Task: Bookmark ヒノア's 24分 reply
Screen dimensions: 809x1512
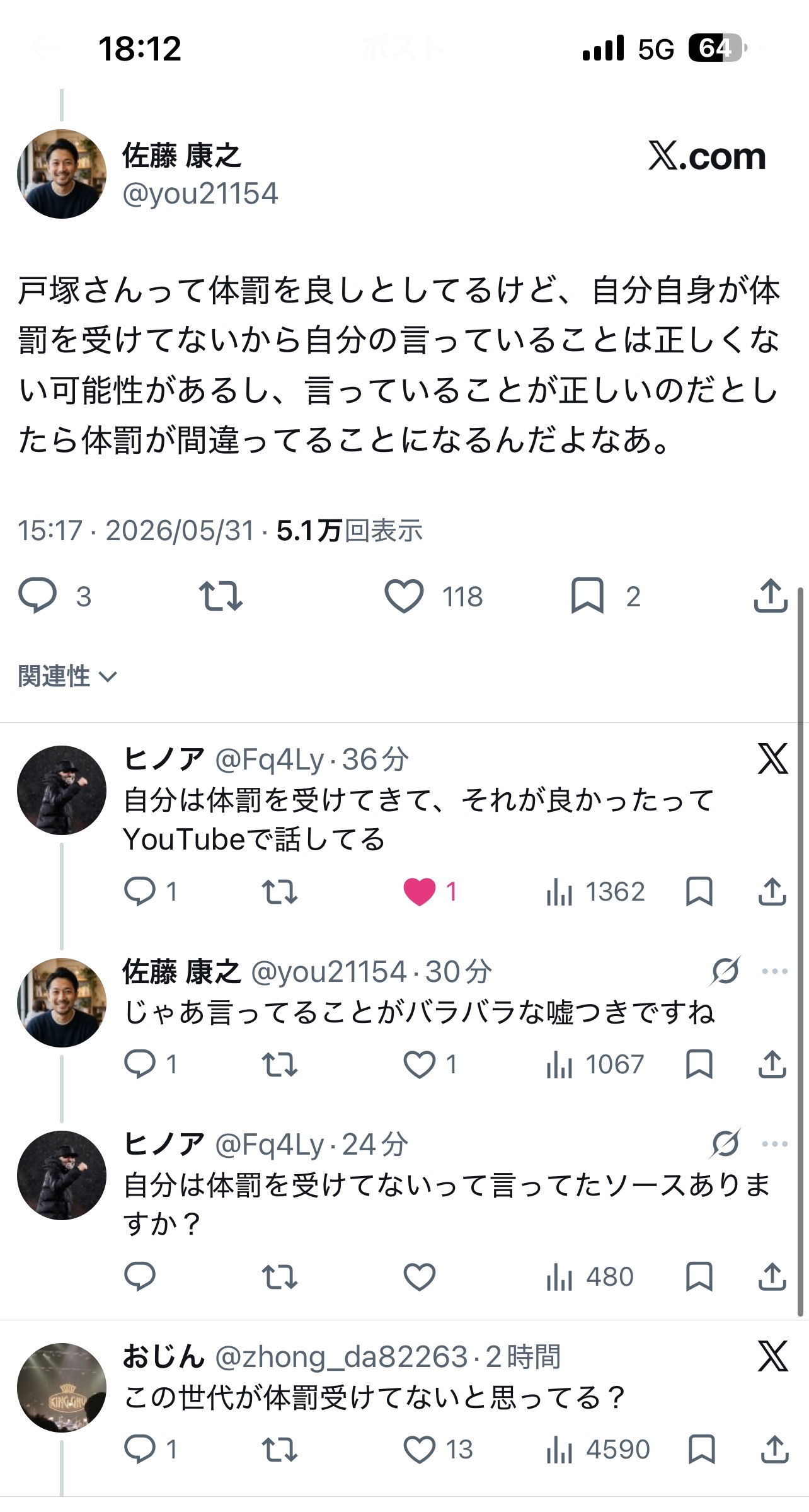Action: tap(699, 1277)
